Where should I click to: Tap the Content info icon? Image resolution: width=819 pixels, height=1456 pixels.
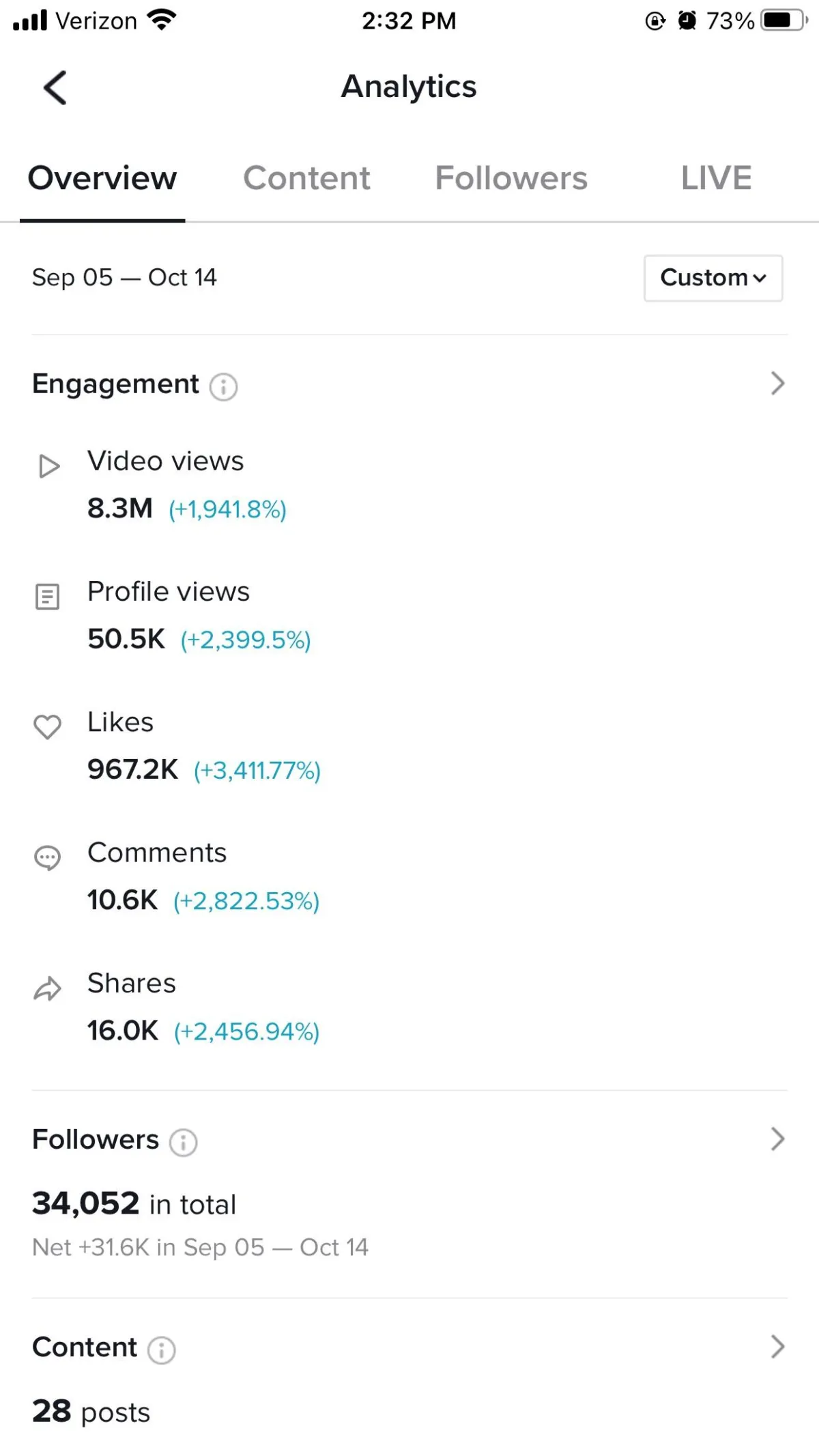pyautogui.click(x=162, y=1350)
